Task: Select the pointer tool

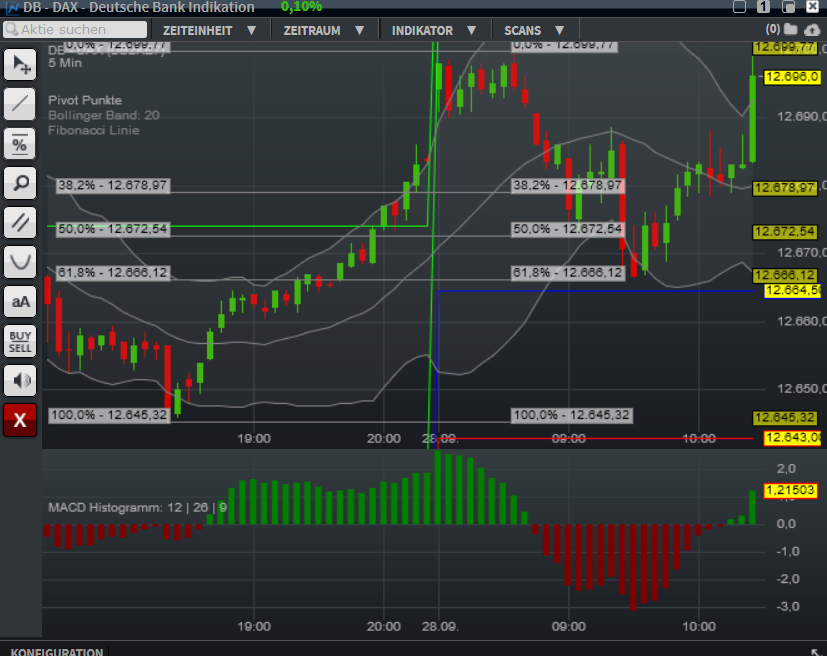Action: pos(20,65)
